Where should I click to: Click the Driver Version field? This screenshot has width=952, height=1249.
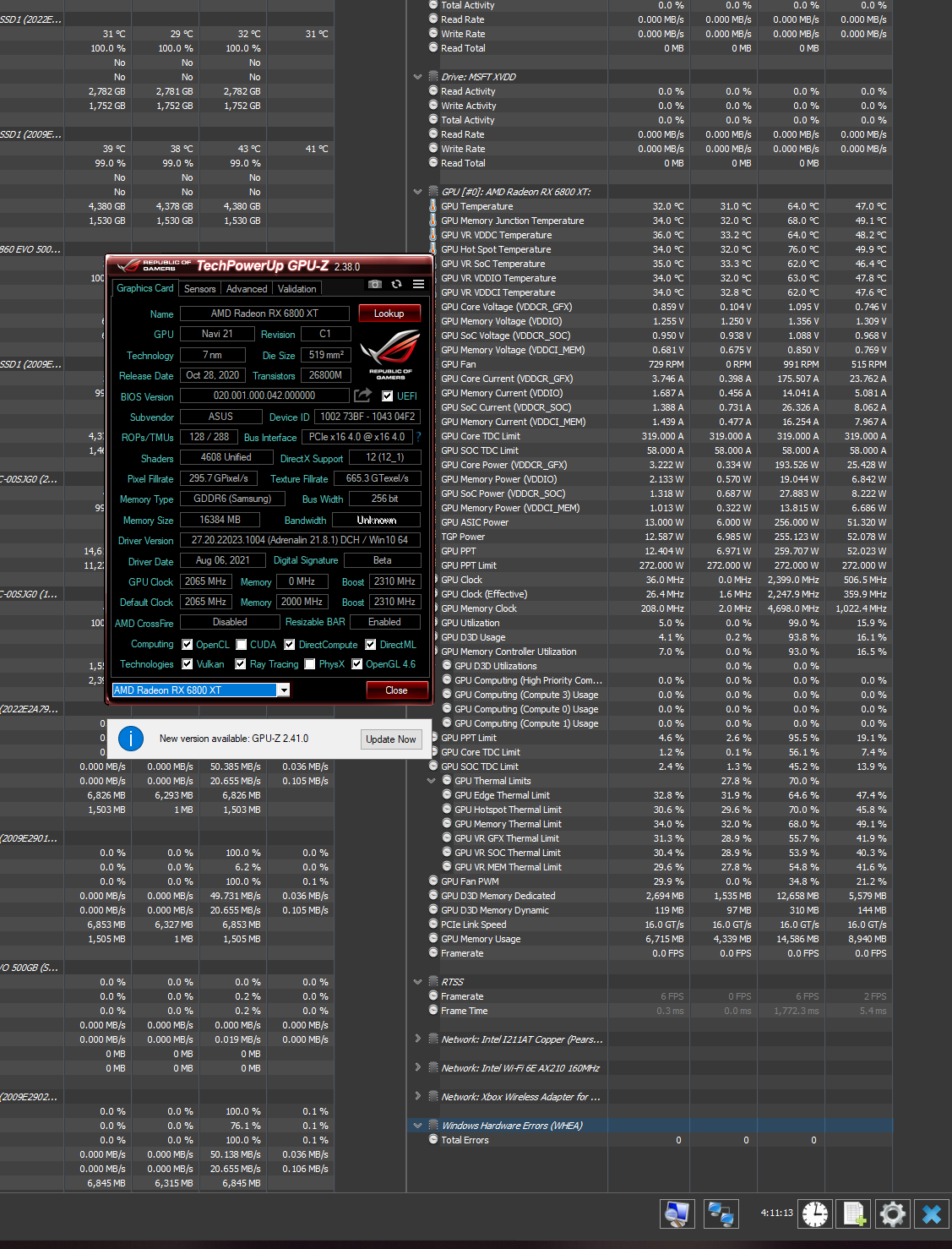300,540
